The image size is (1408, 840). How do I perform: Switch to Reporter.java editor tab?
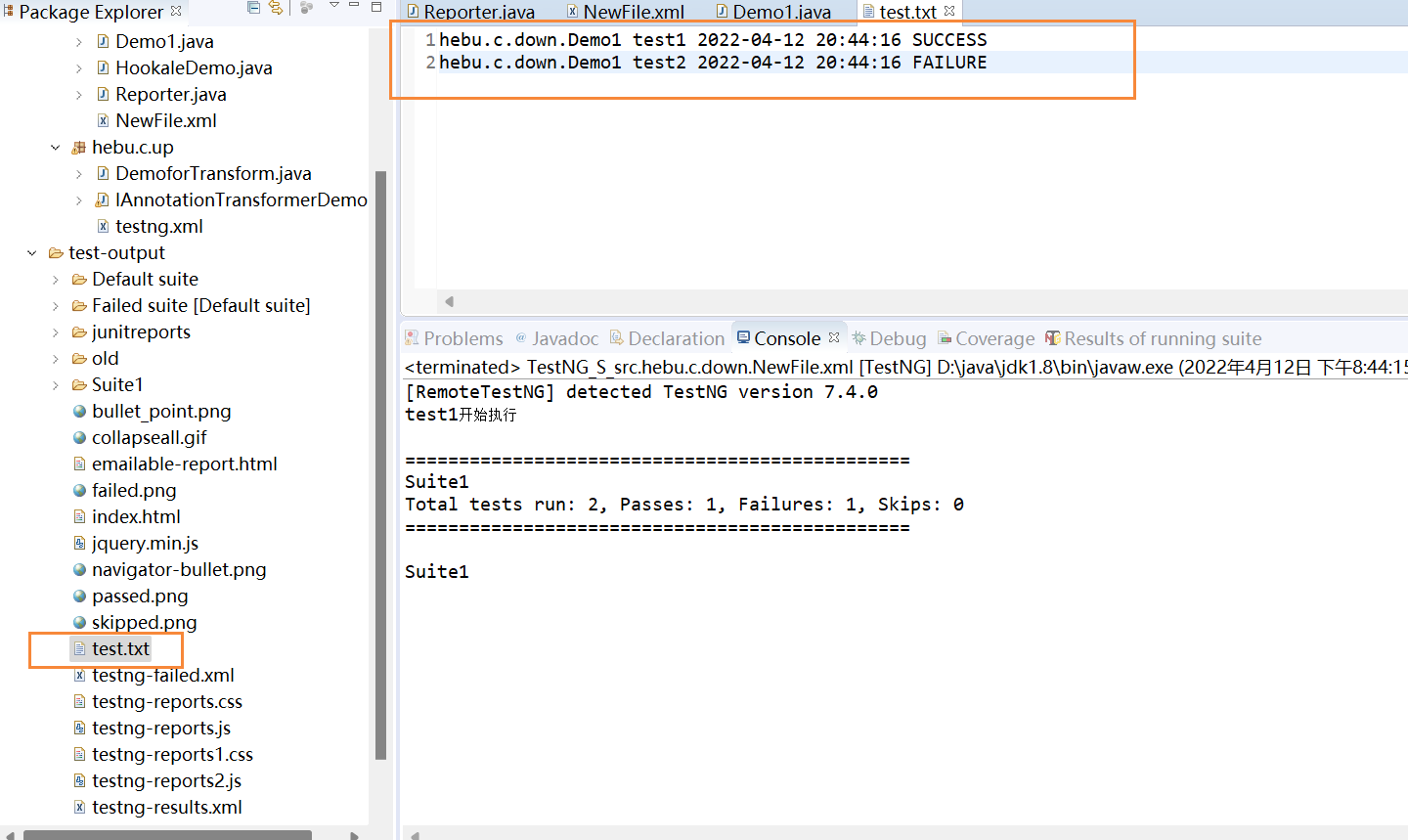click(x=470, y=12)
